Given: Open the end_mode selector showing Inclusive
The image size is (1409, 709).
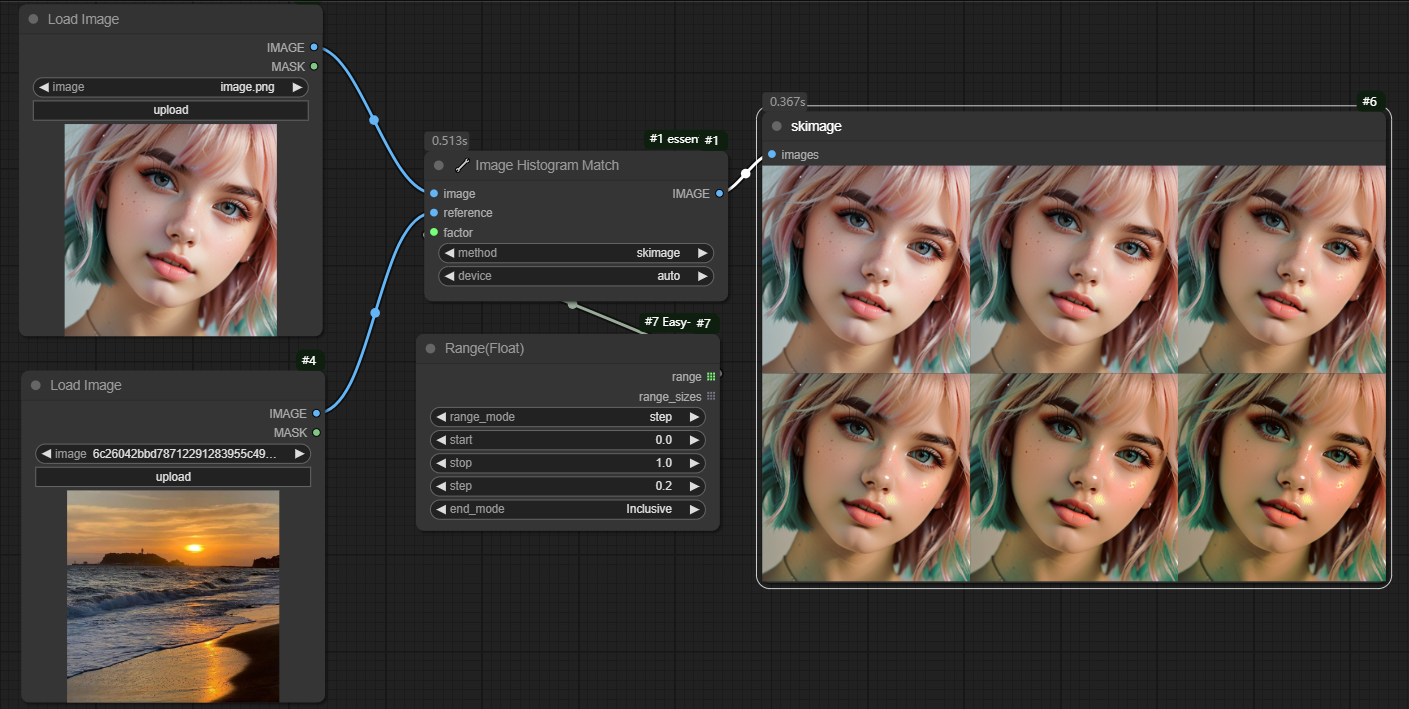Looking at the screenshot, I should [x=567, y=509].
